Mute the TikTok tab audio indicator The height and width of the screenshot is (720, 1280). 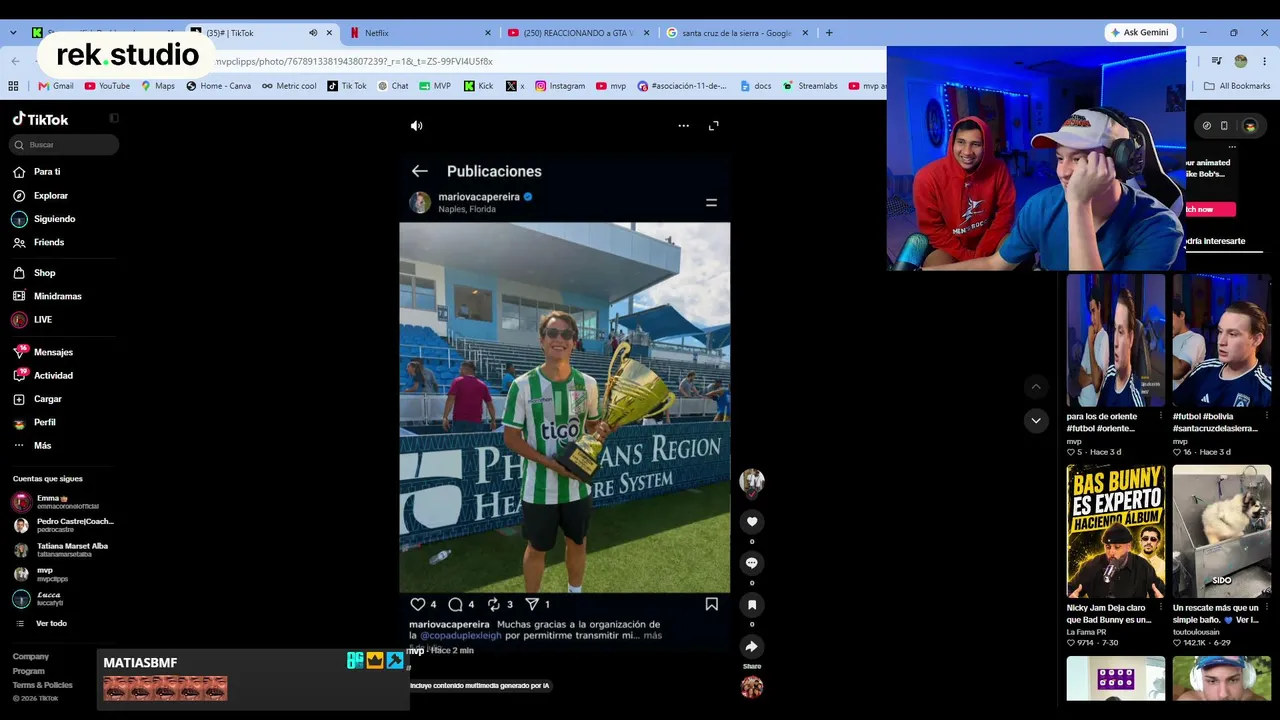point(313,33)
